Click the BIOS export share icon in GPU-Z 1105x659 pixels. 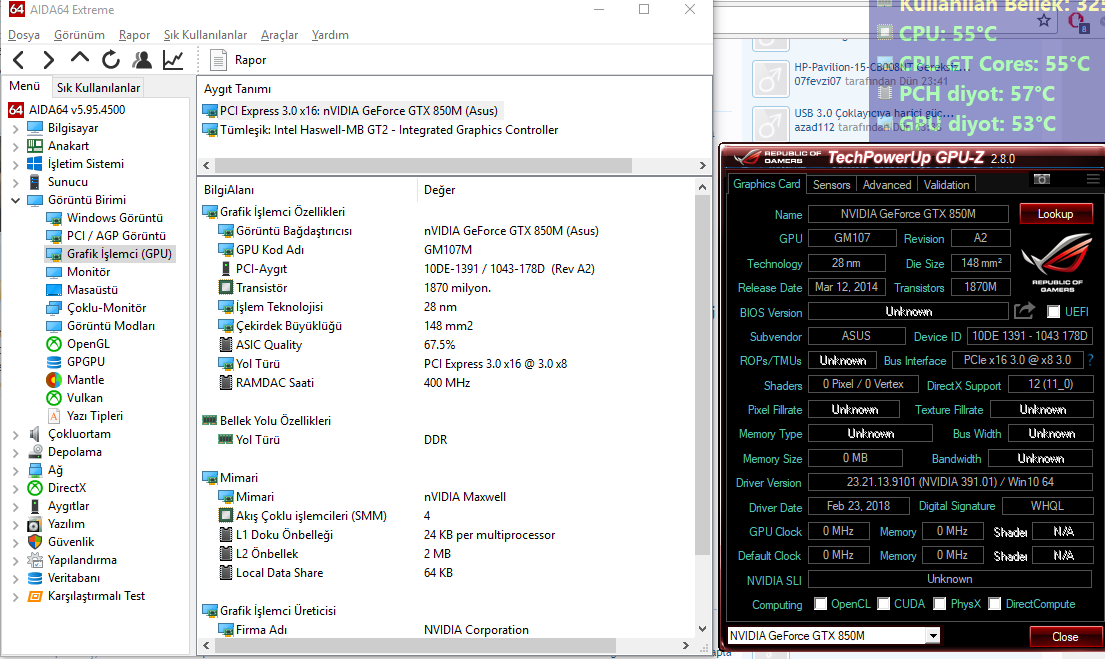pyautogui.click(x=1024, y=311)
